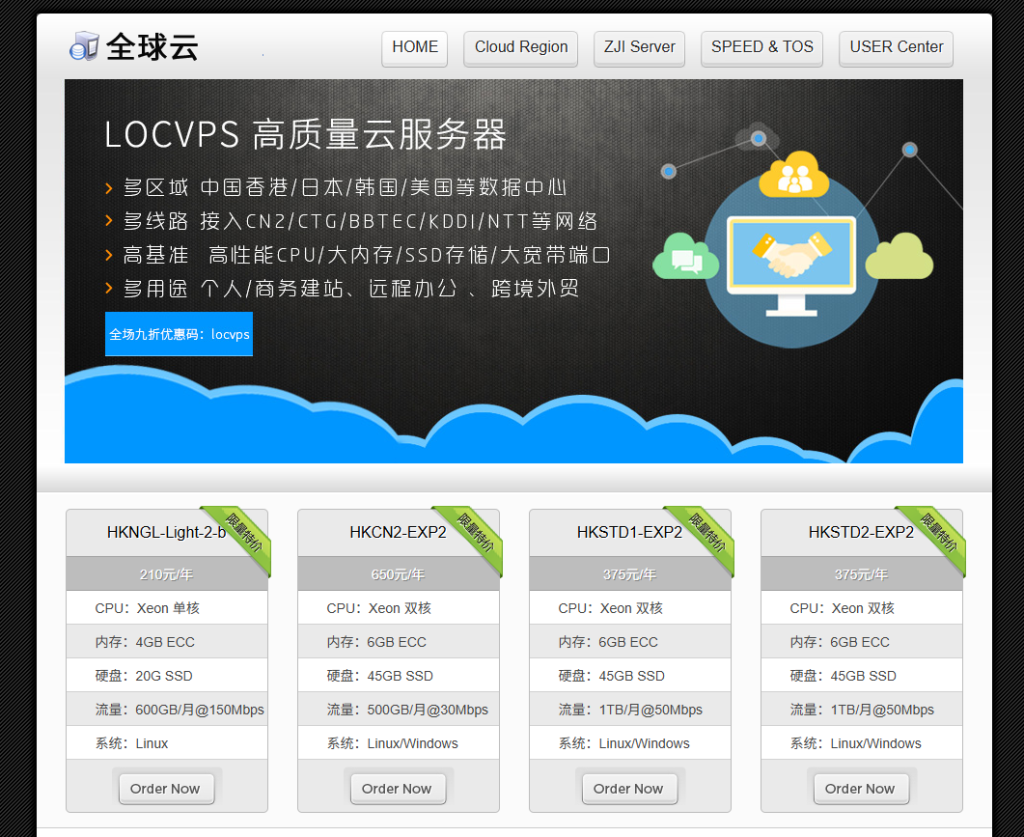
Task: Click the 全球云 server logo icon
Action: tap(84, 46)
